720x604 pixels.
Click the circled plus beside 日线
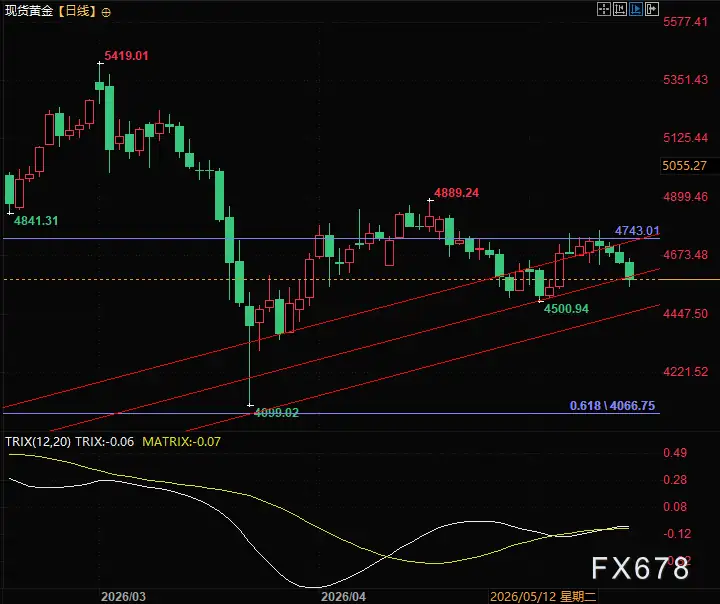click(106, 12)
